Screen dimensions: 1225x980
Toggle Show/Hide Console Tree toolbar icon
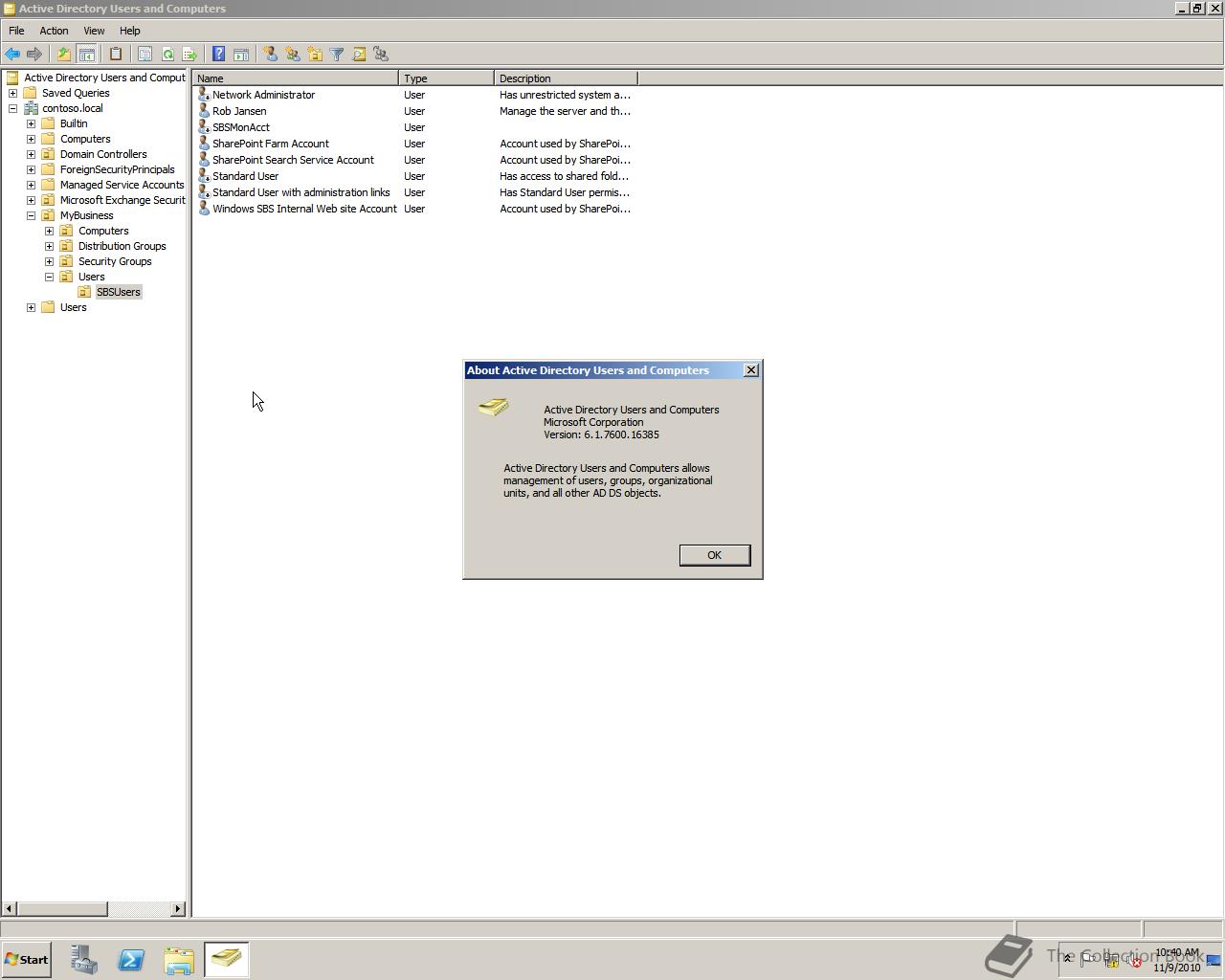[x=86, y=55]
